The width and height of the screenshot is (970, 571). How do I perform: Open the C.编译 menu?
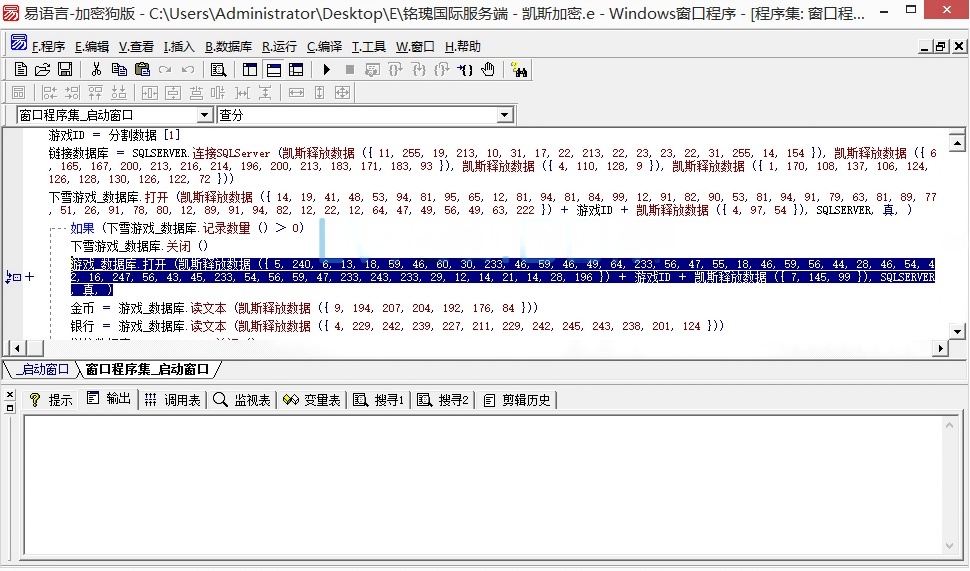(324, 46)
